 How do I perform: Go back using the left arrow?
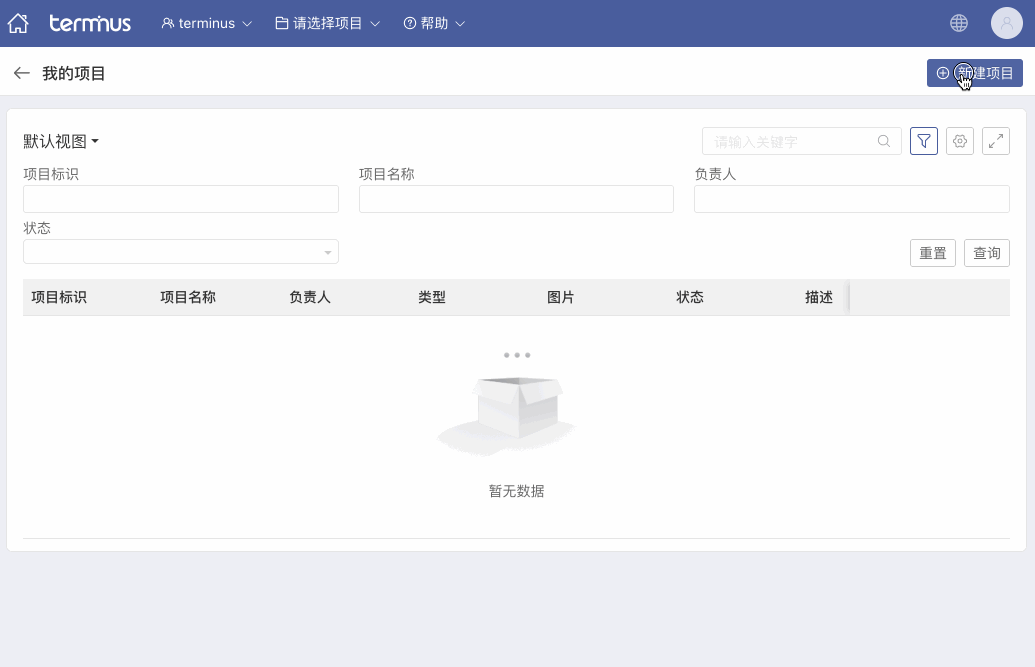[21, 73]
